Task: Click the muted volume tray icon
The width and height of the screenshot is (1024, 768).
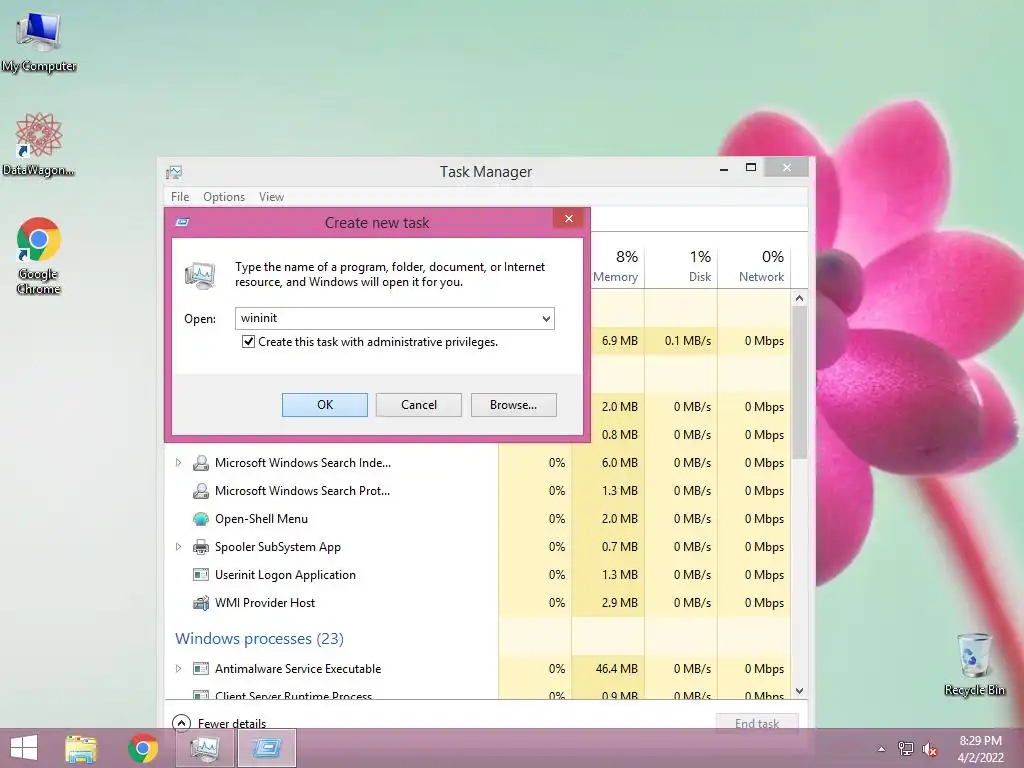Action: tap(930, 749)
